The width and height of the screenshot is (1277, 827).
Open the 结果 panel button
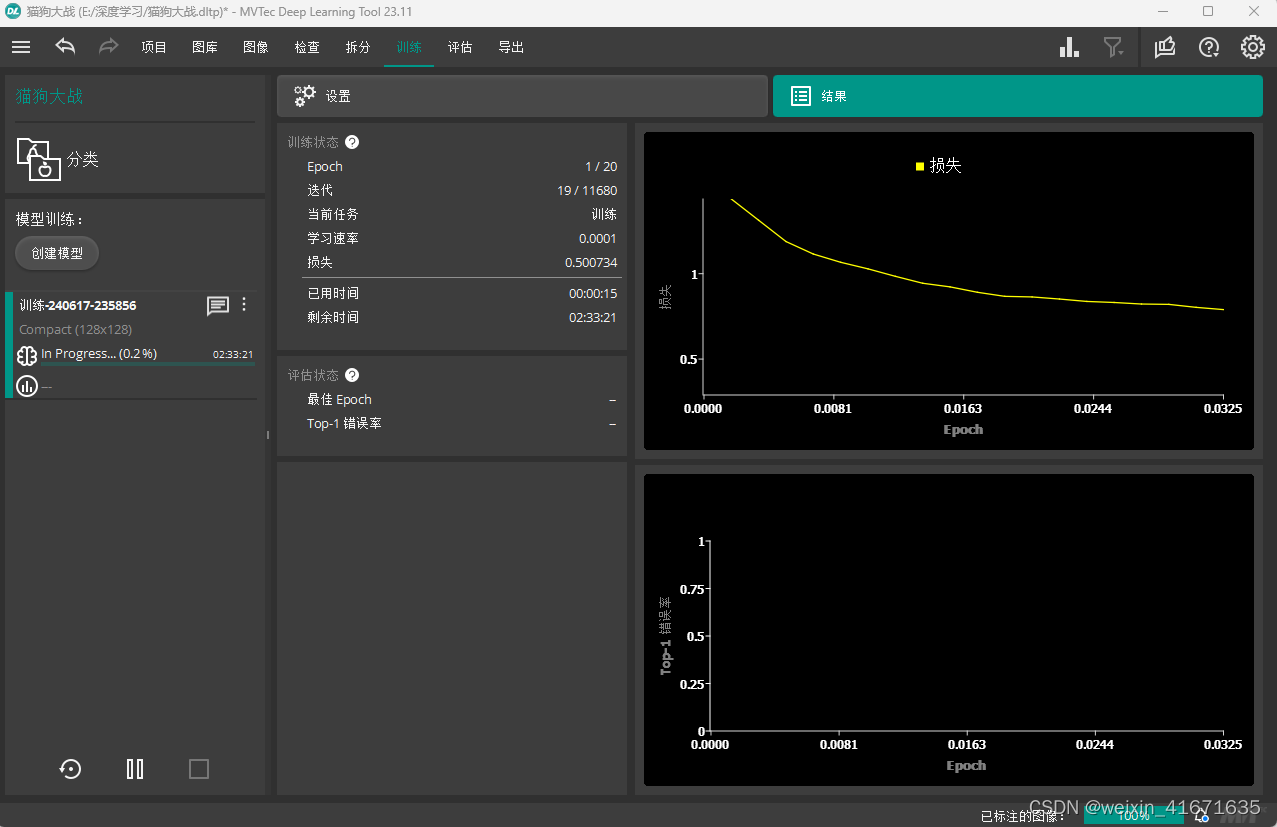point(1018,96)
